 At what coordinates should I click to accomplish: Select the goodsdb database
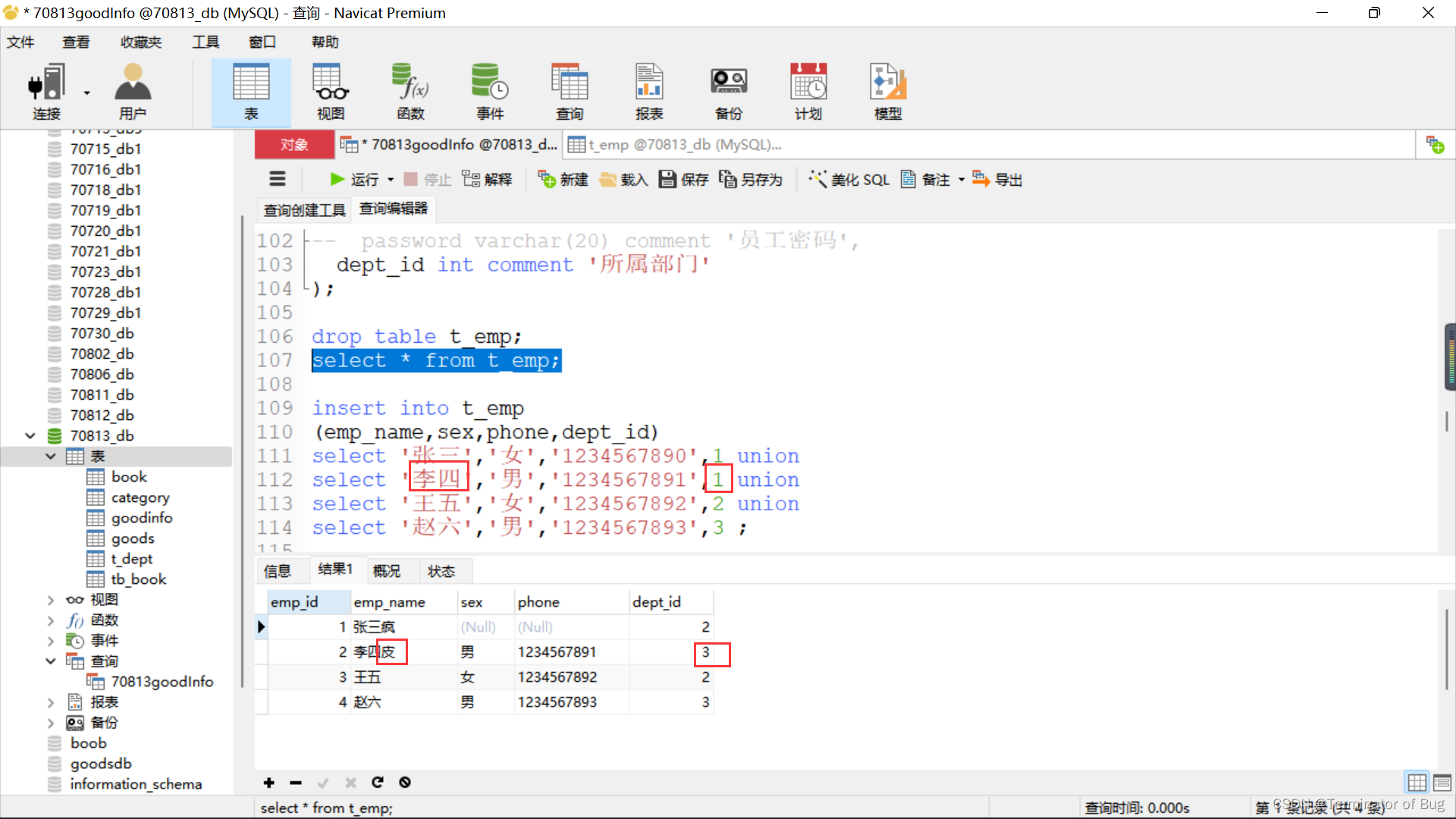[x=100, y=764]
